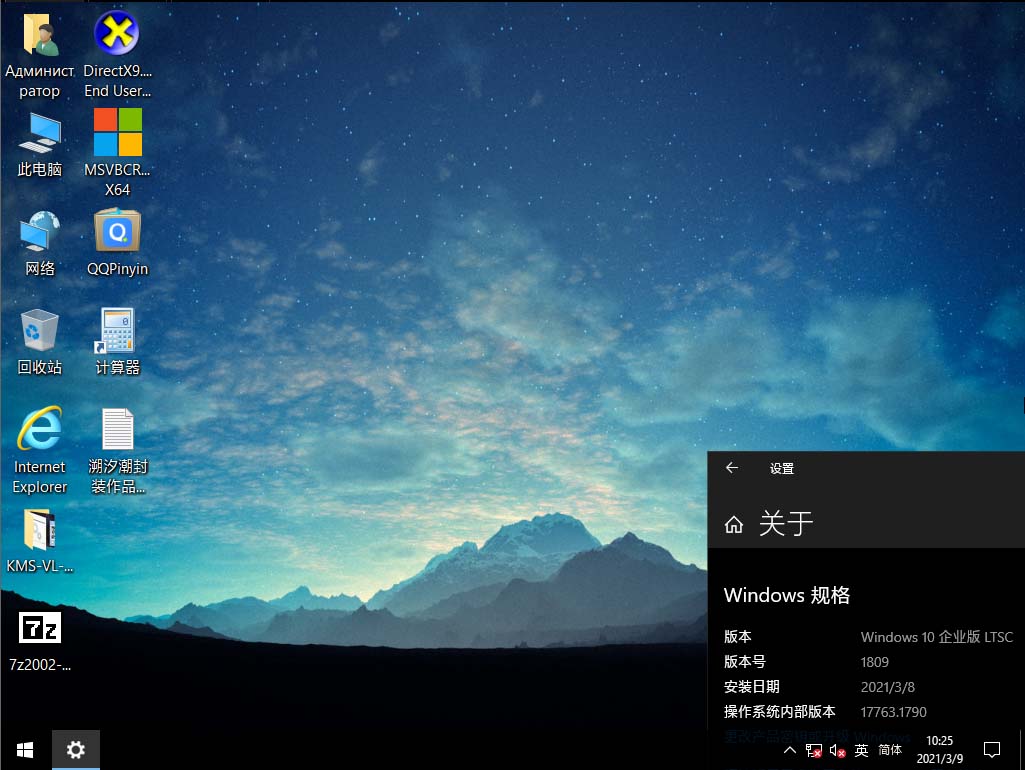Click the 网络 network desktop icon

[40, 232]
